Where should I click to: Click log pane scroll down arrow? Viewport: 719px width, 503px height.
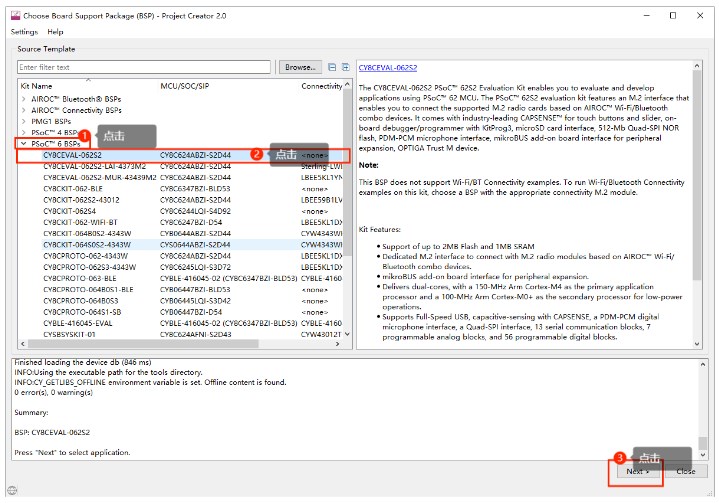pos(702,455)
